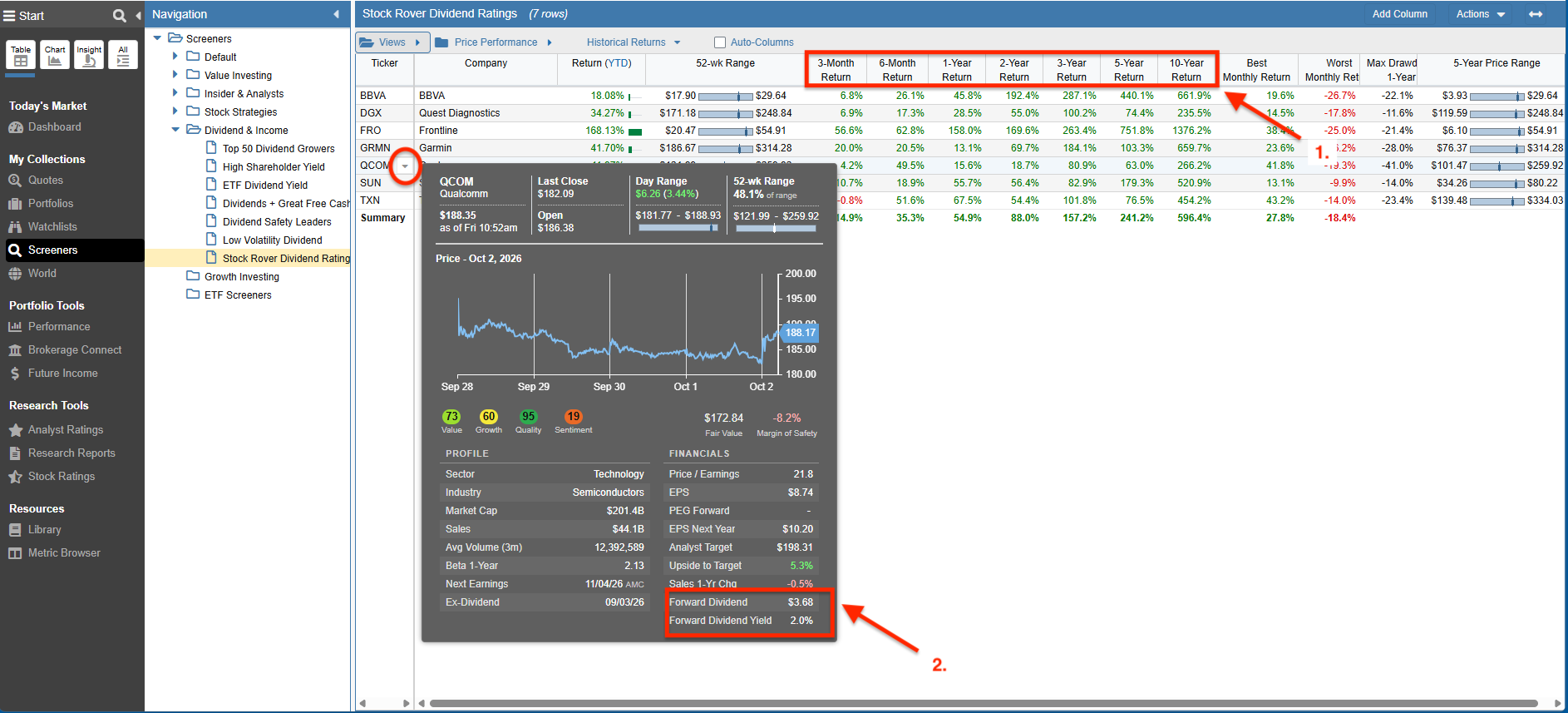The image size is (1568, 713).
Task: Open portfolio Performance tool
Action: 49,327
